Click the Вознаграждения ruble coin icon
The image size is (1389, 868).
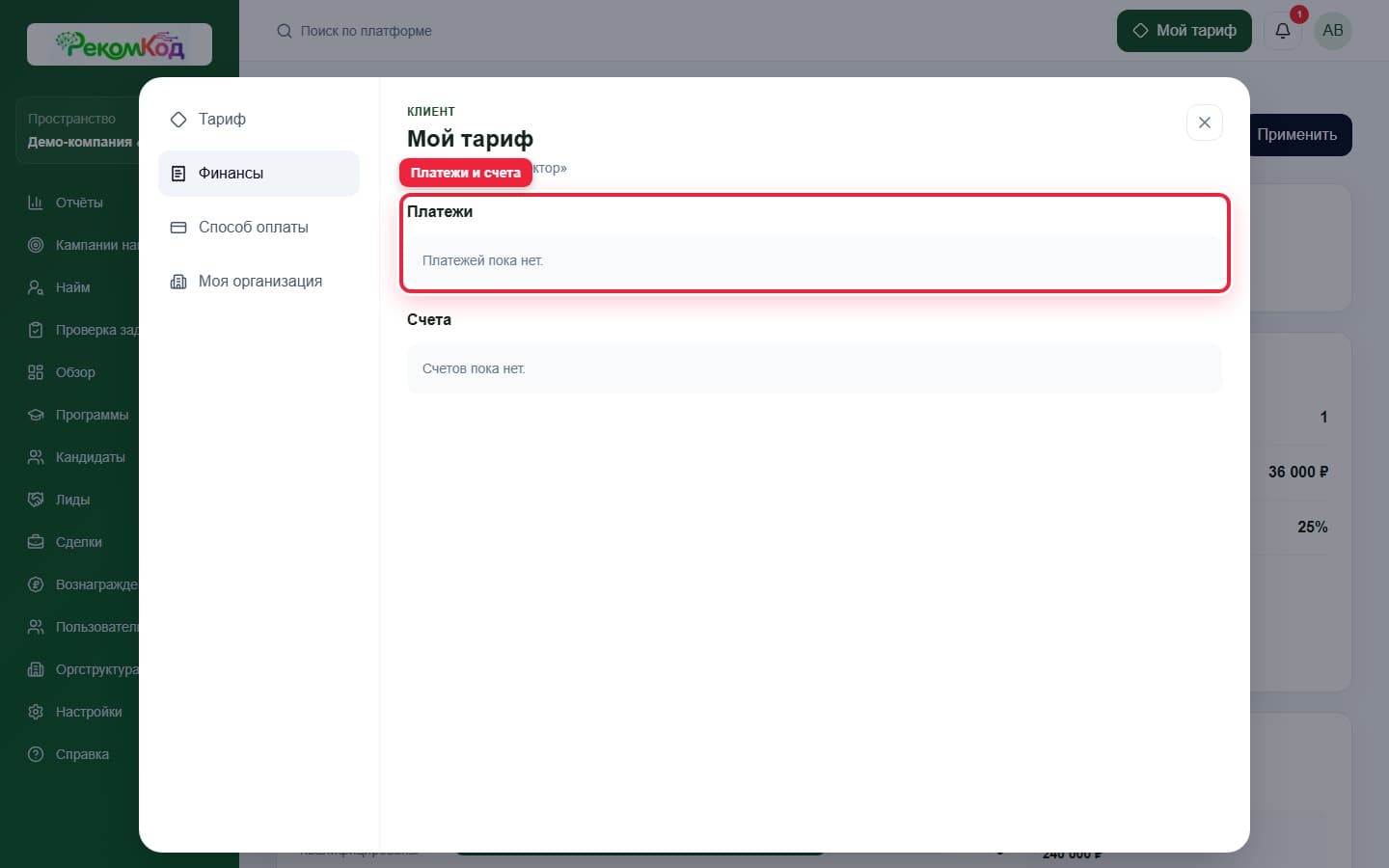pos(36,584)
